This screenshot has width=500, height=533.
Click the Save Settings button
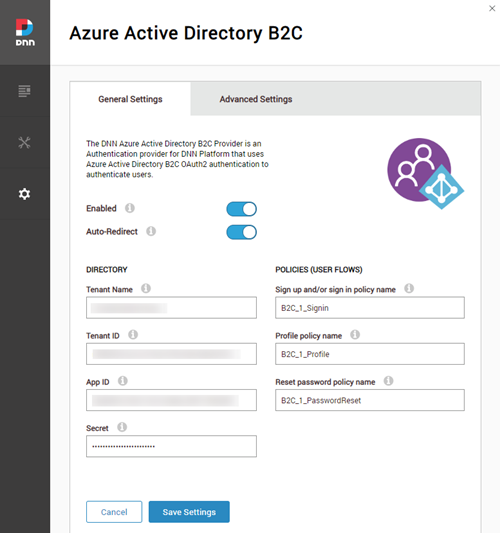(189, 512)
